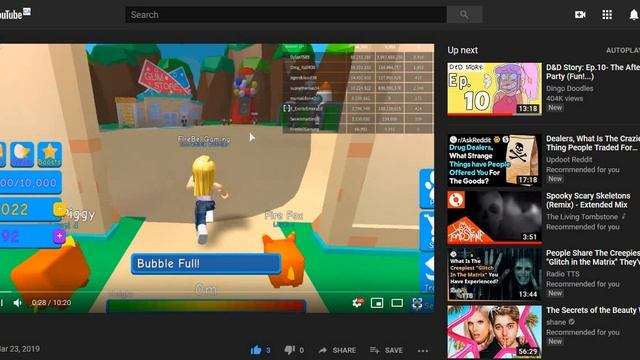Click the SAVE button
Screen dimensions: 640x360
[387, 350]
